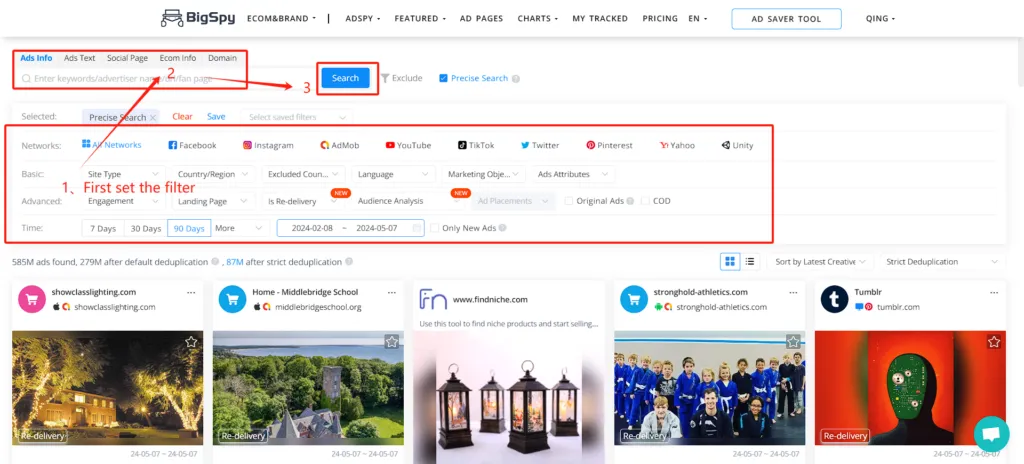Open the More time range dropdown

point(239,228)
